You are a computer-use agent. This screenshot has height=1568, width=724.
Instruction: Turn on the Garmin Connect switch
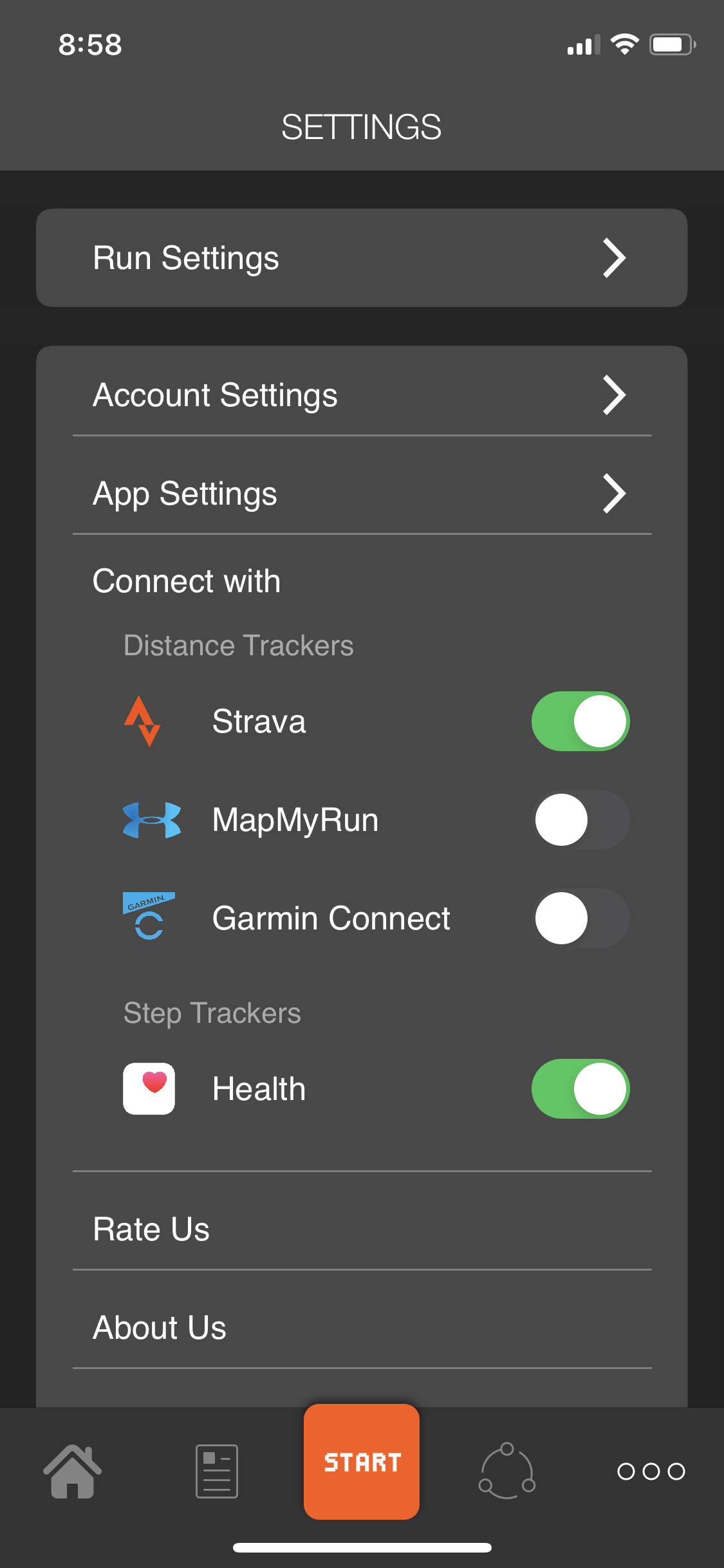click(x=580, y=918)
